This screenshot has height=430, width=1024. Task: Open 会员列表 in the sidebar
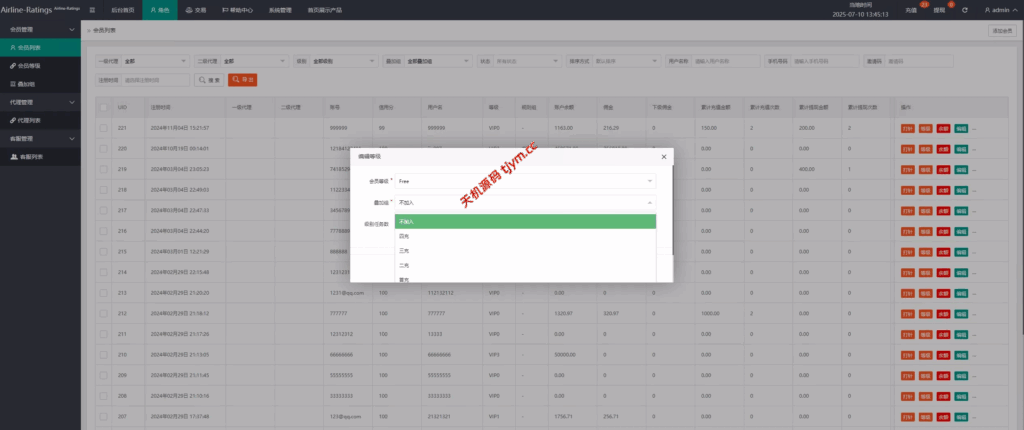coord(34,47)
